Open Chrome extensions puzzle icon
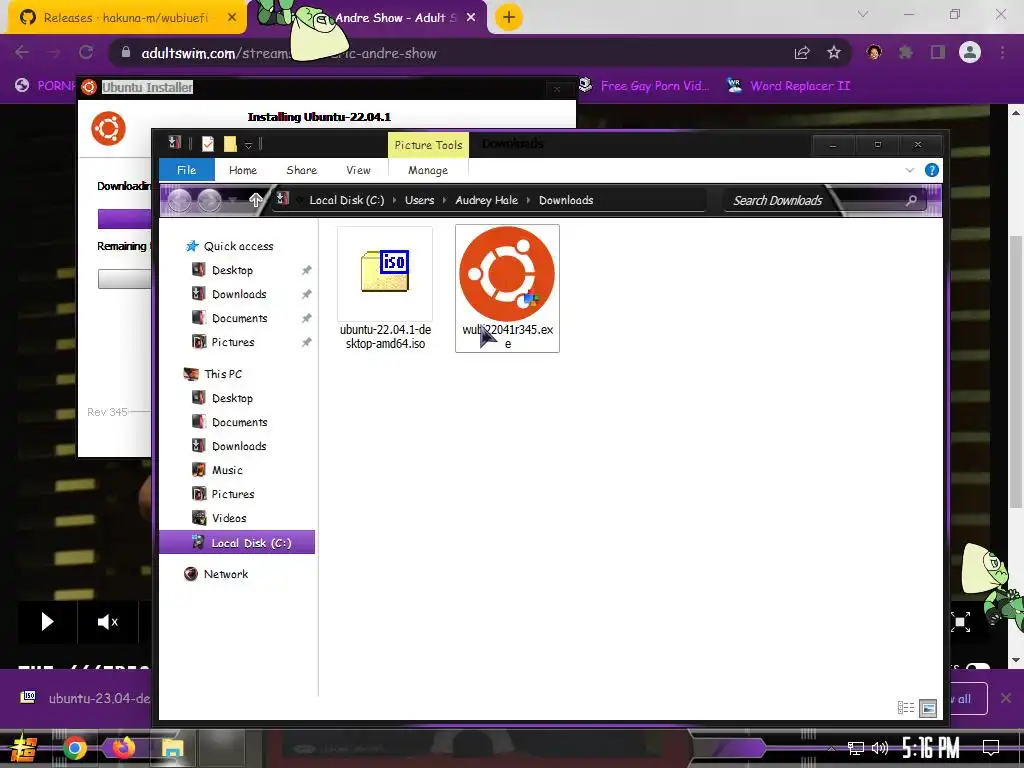The width and height of the screenshot is (1024, 768). click(x=905, y=52)
